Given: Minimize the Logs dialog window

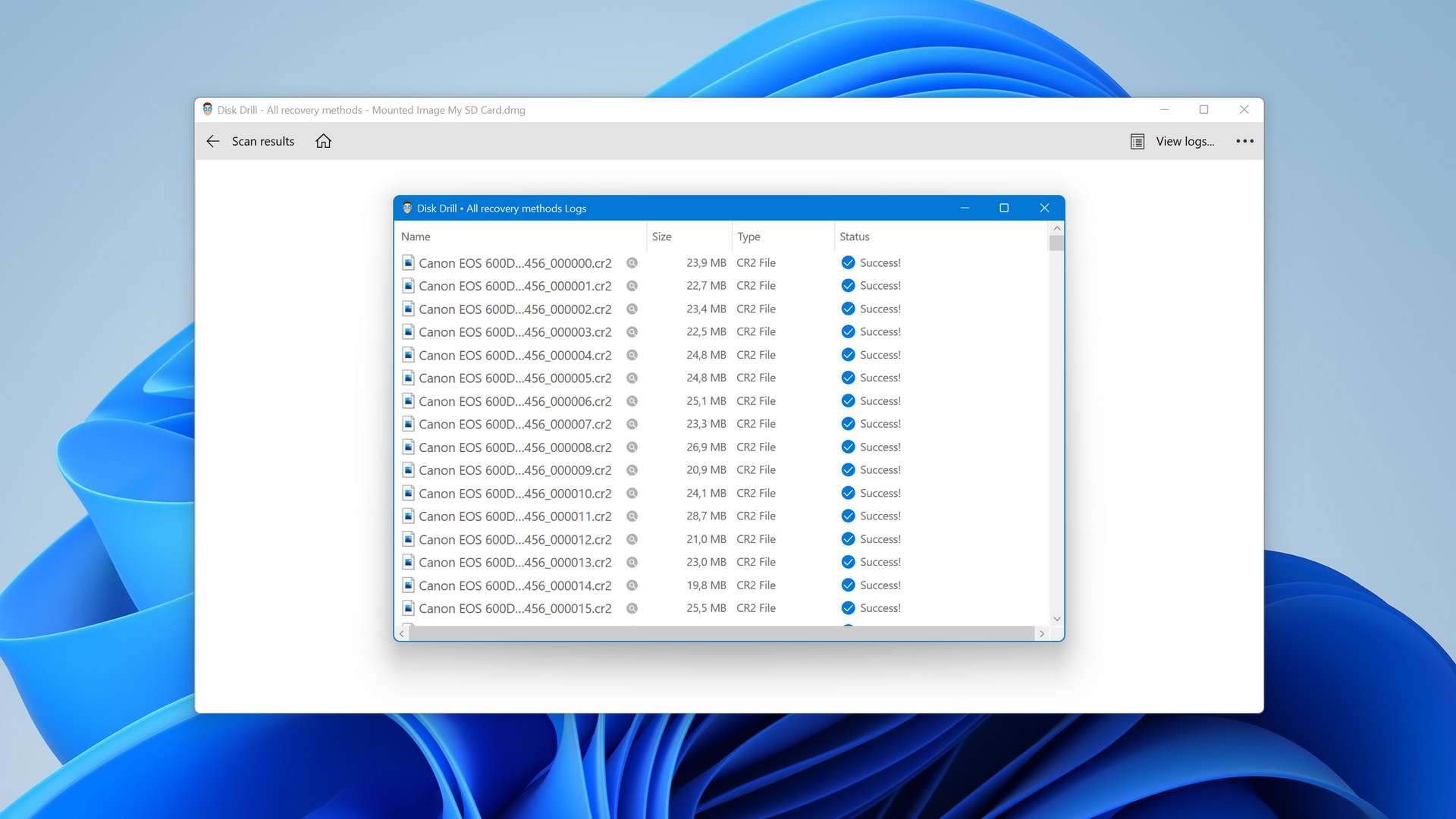Looking at the screenshot, I should click(965, 208).
